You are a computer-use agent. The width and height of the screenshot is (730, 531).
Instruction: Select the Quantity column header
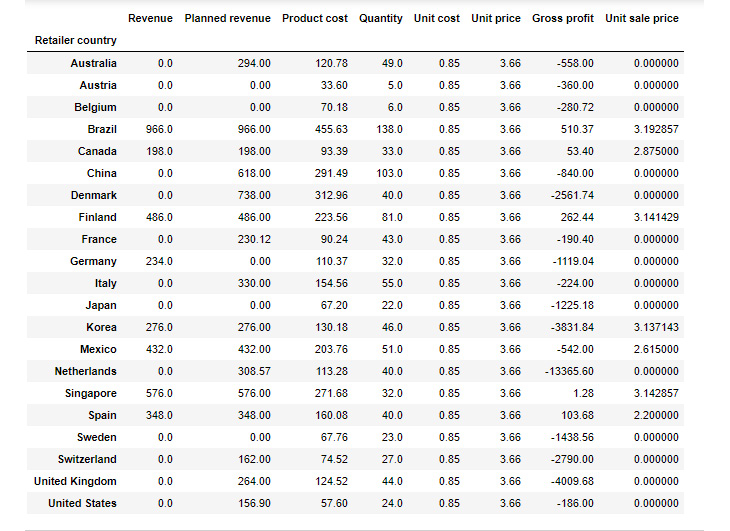pos(381,19)
